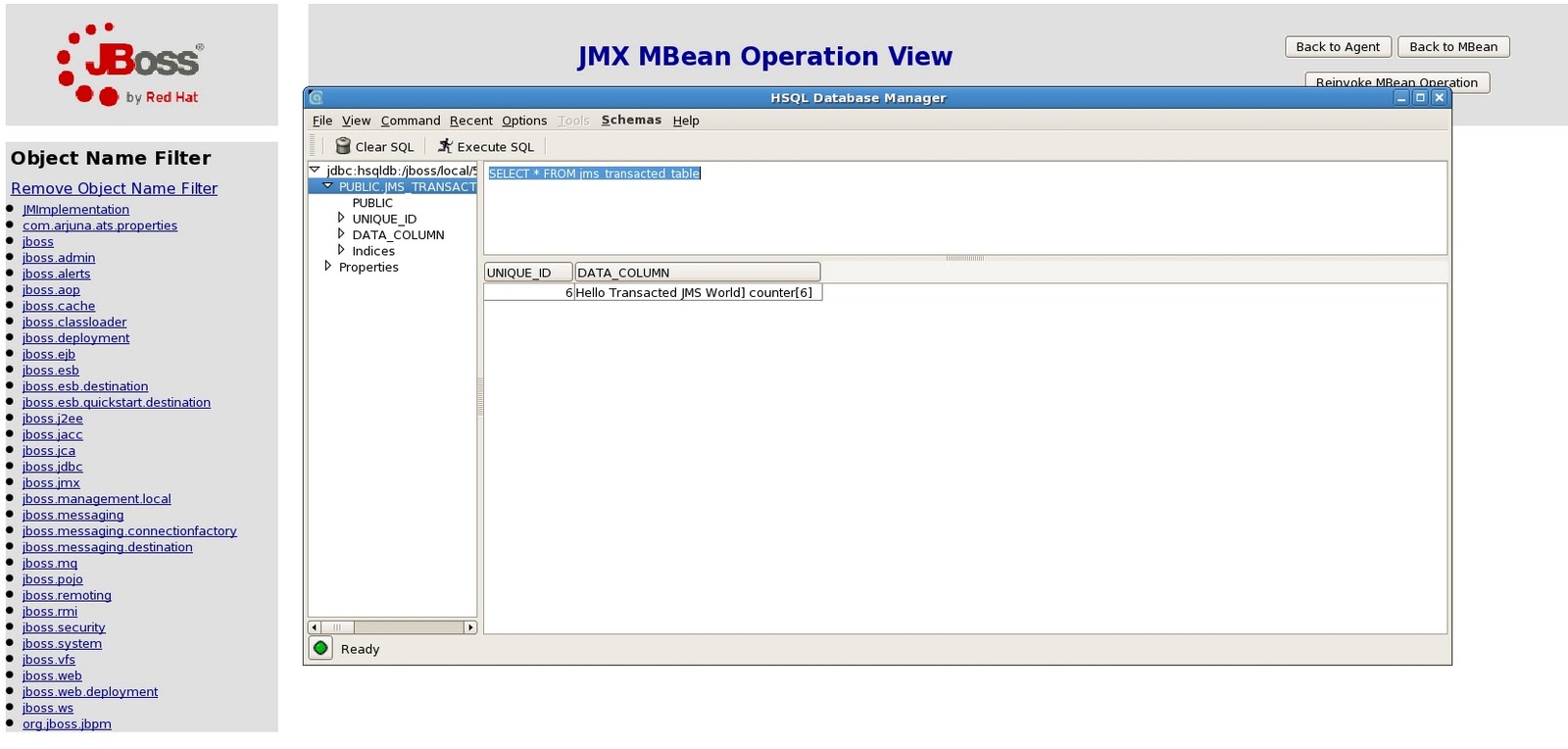Select the PUBLIC schema tree item
Image resolution: width=1568 pixels, height=749 pixels.
tap(372, 203)
